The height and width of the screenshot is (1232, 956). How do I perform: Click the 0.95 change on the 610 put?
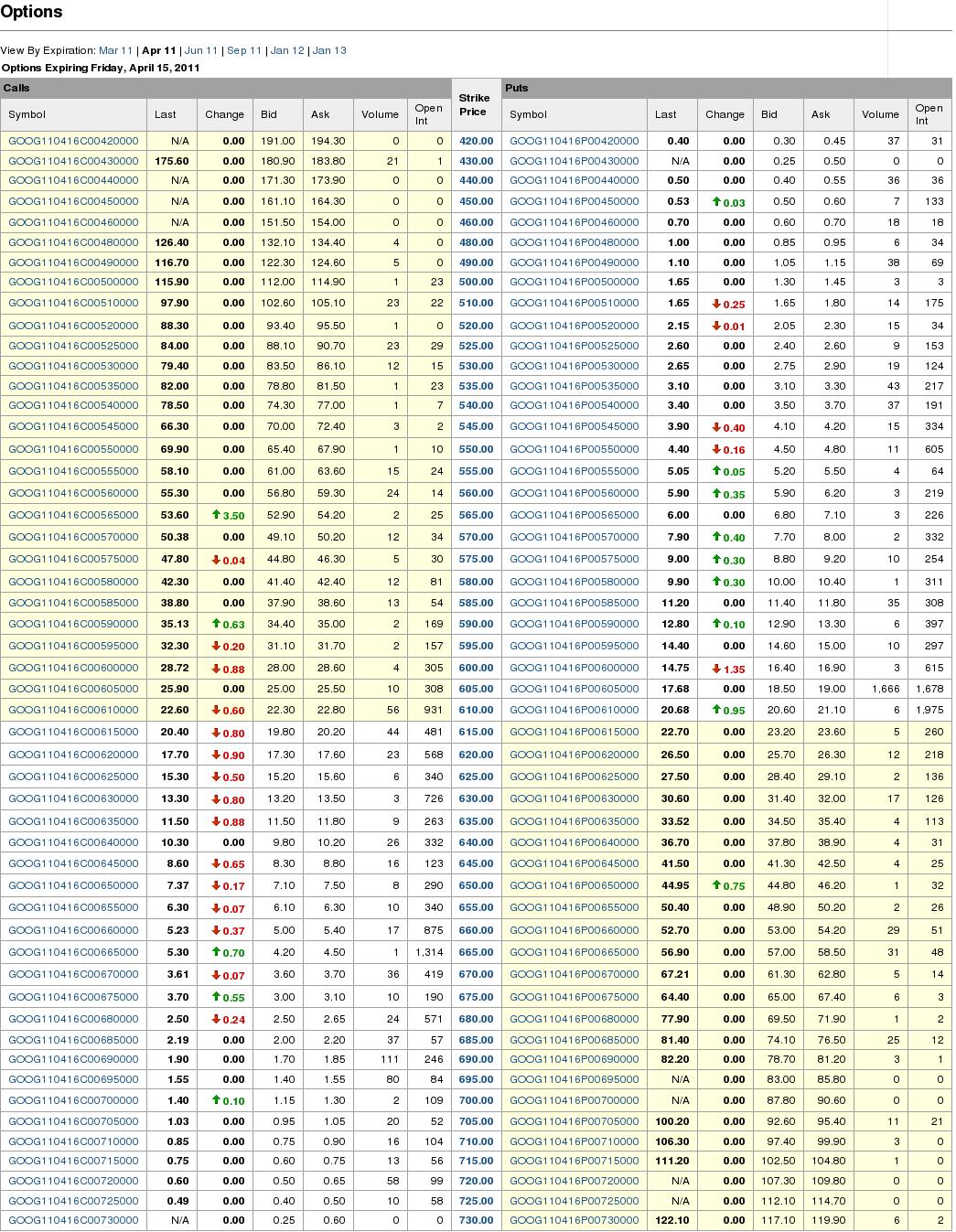click(x=728, y=711)
